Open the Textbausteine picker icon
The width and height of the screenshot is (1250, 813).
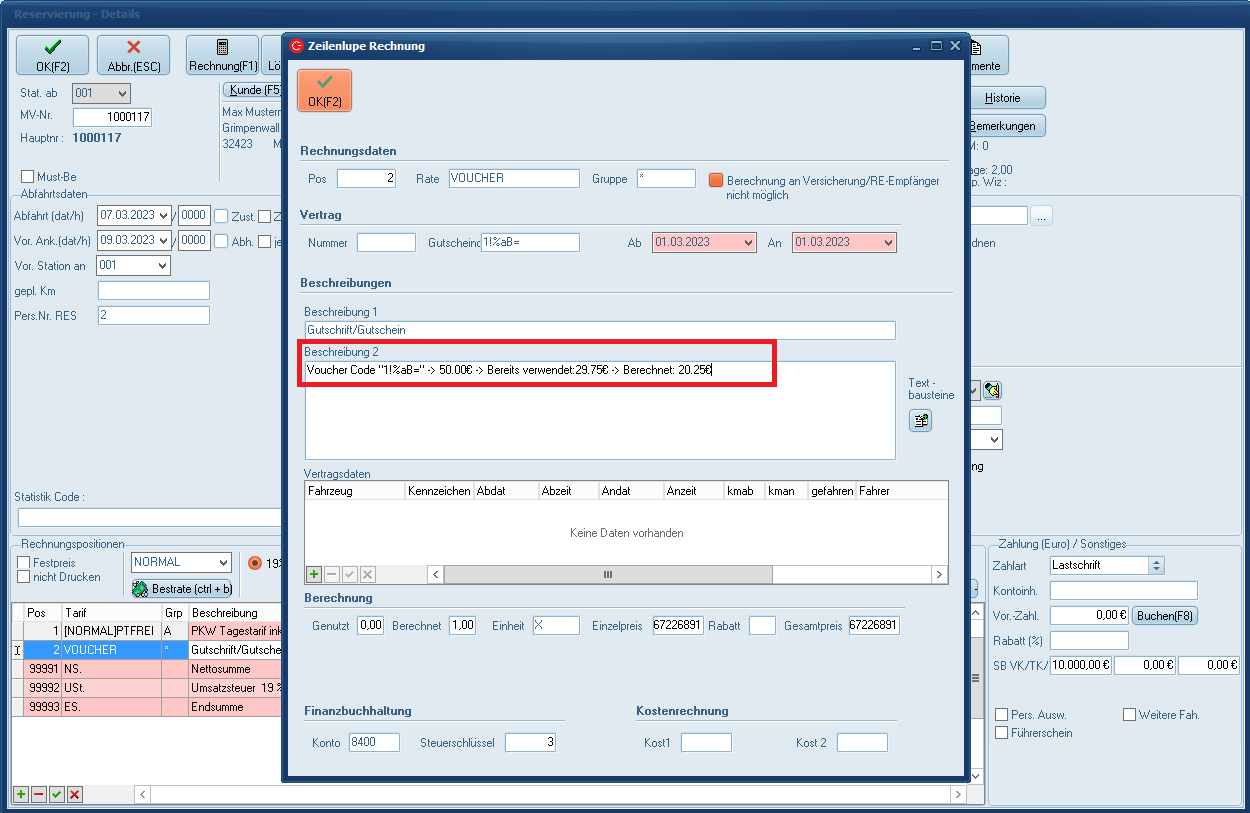tap(920, 421)
